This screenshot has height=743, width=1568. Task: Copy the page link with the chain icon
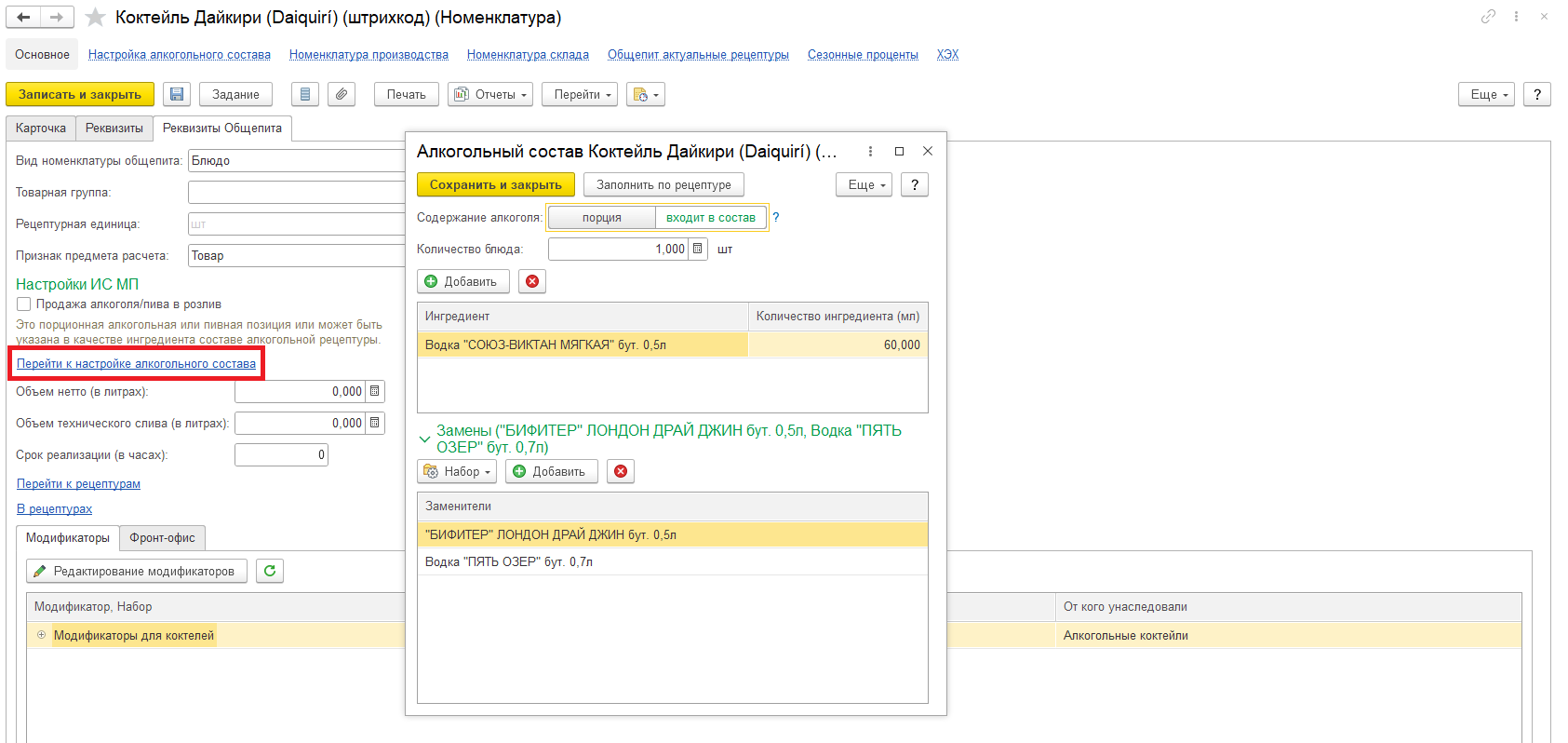coord(1488,16)
